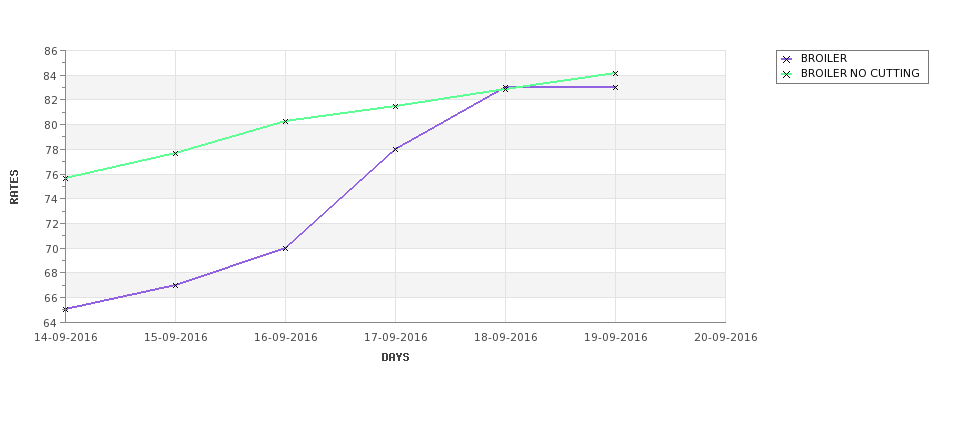Click NO CUTTING data point on 14-09-2016
Image resolution: width=975 pixels, height=429 pixels.
click(x=65, y=178)
